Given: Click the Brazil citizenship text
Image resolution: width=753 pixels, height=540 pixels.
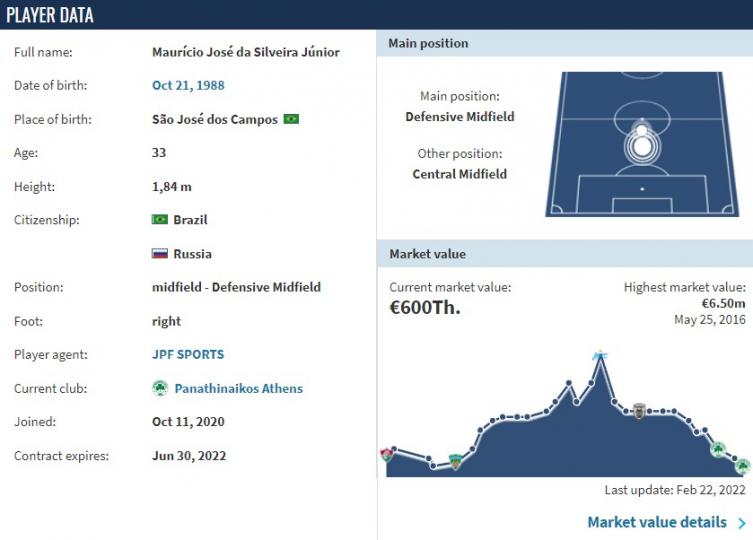Looking at the screenshot, I should 191,220.
